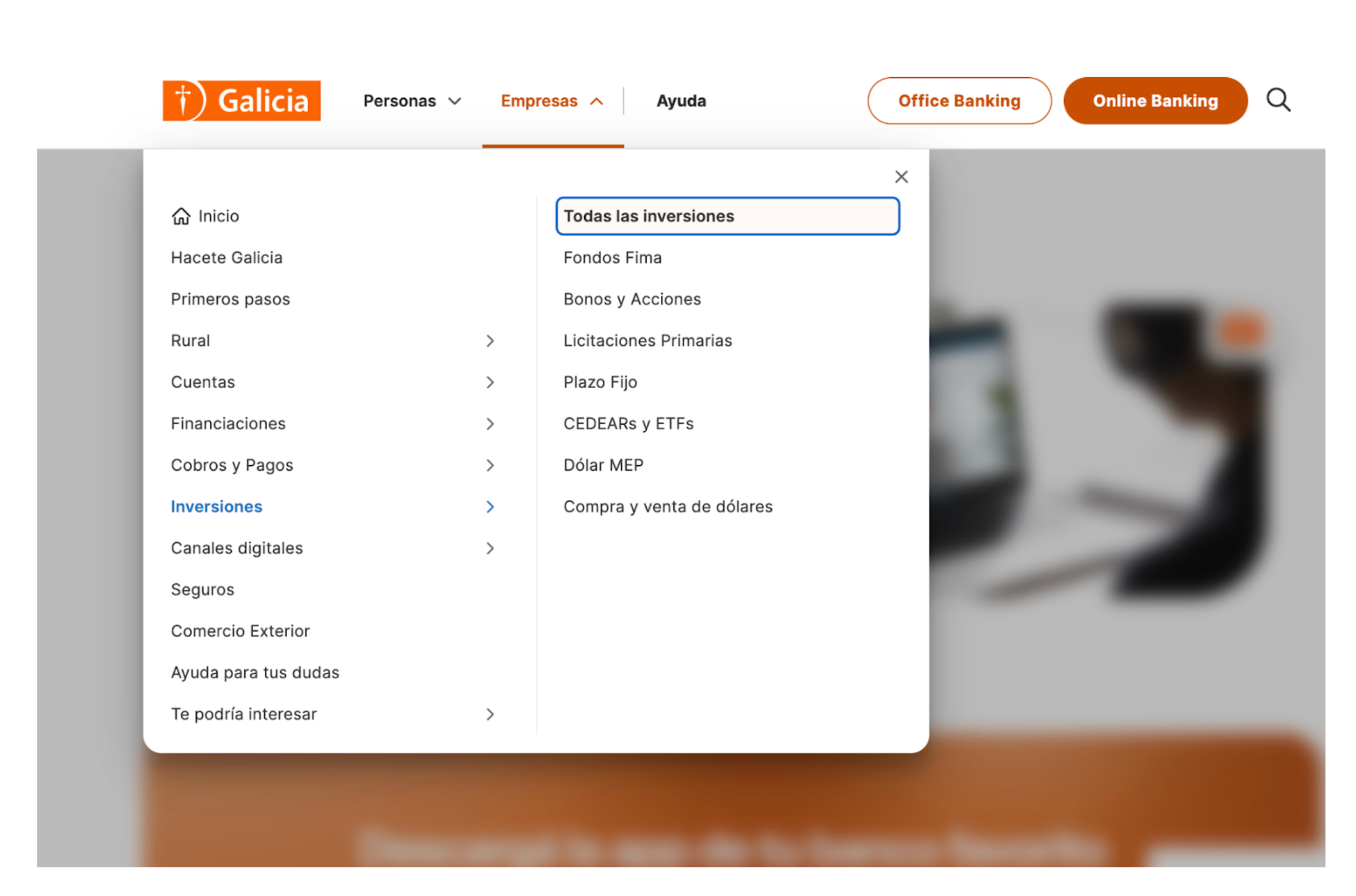Open the search magnifier icon
The width and height of the screenshot is (1356, 896).
tap(1278, 100)
